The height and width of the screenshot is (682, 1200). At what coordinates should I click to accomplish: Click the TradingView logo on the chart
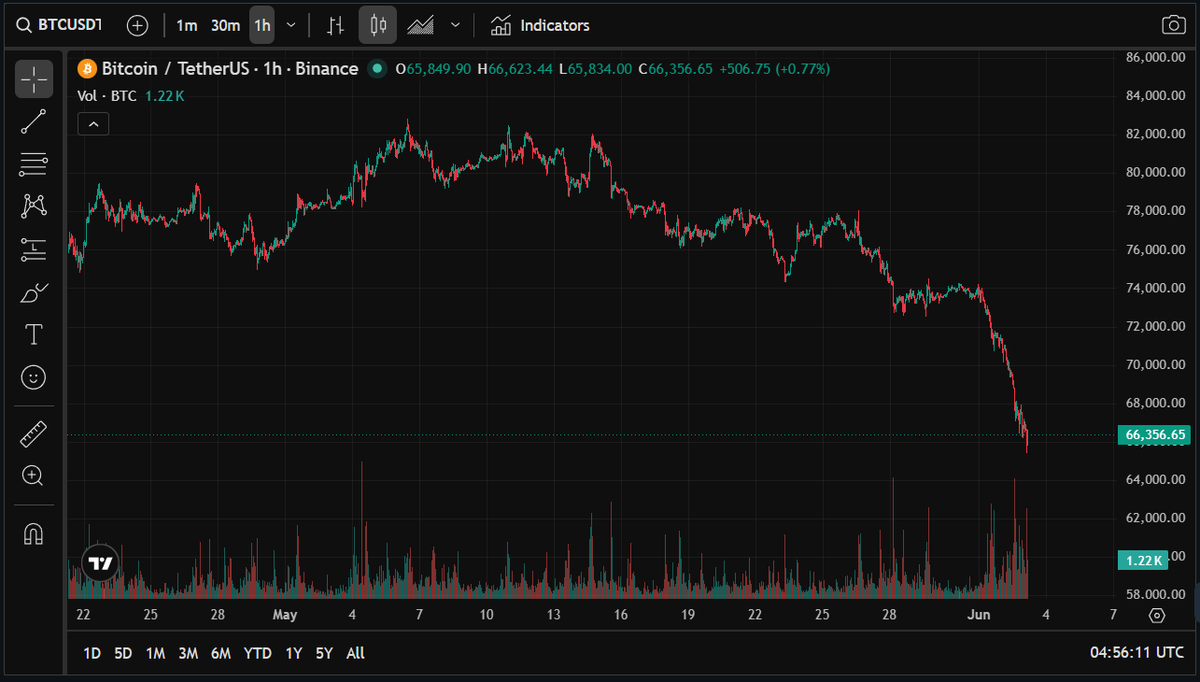(100, 563)
